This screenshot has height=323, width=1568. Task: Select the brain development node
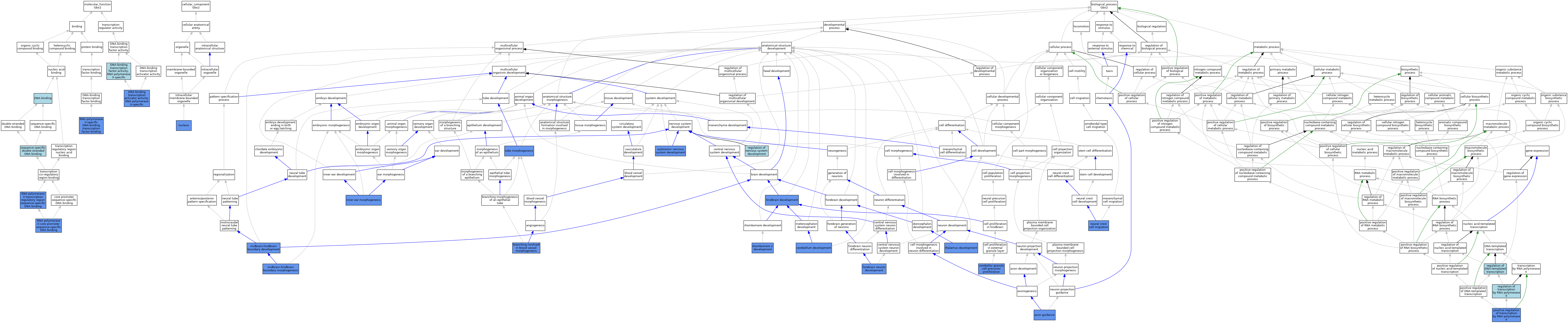[764, 175]
